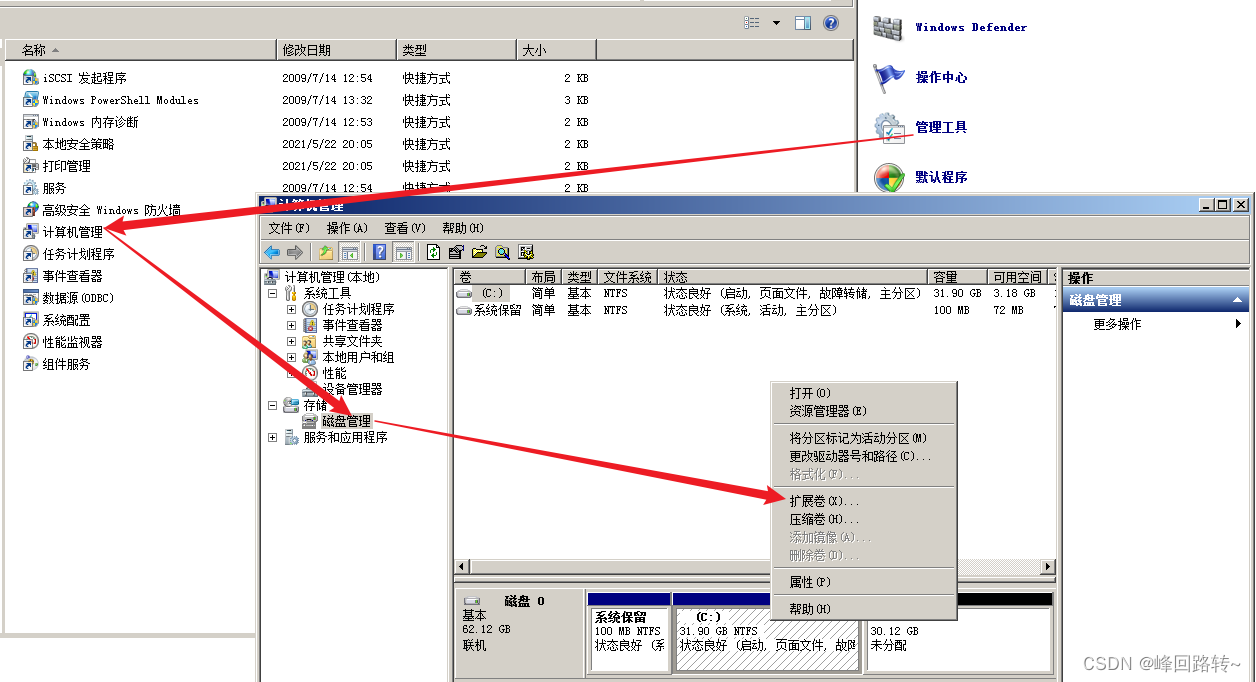This screenshot has height=682, width=1256.
Task: Select 磁盘管理 in the console tree
Action: (347, 421)
